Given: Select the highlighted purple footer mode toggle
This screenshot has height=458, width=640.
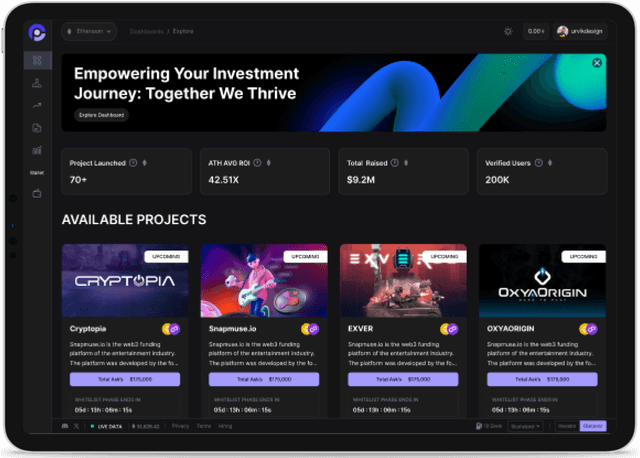Looking at the screenshot, I should tap(593, 426).
